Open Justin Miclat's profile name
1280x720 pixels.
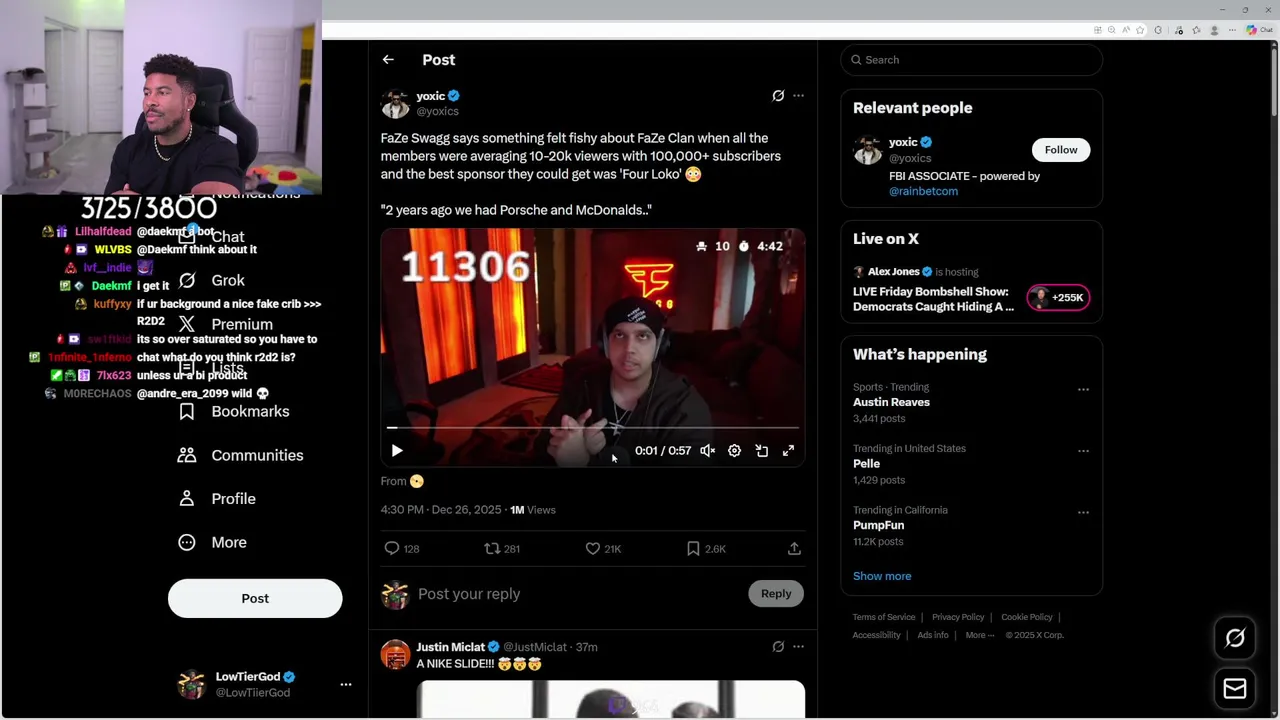450,647
